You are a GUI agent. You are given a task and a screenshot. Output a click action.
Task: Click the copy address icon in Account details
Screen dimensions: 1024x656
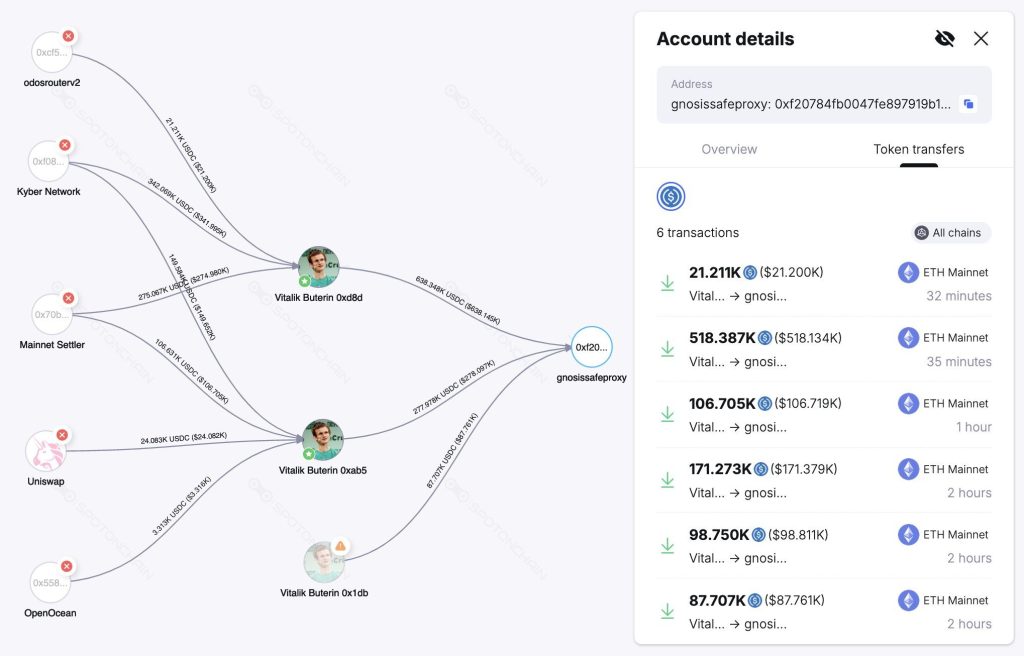pos(968,104)
